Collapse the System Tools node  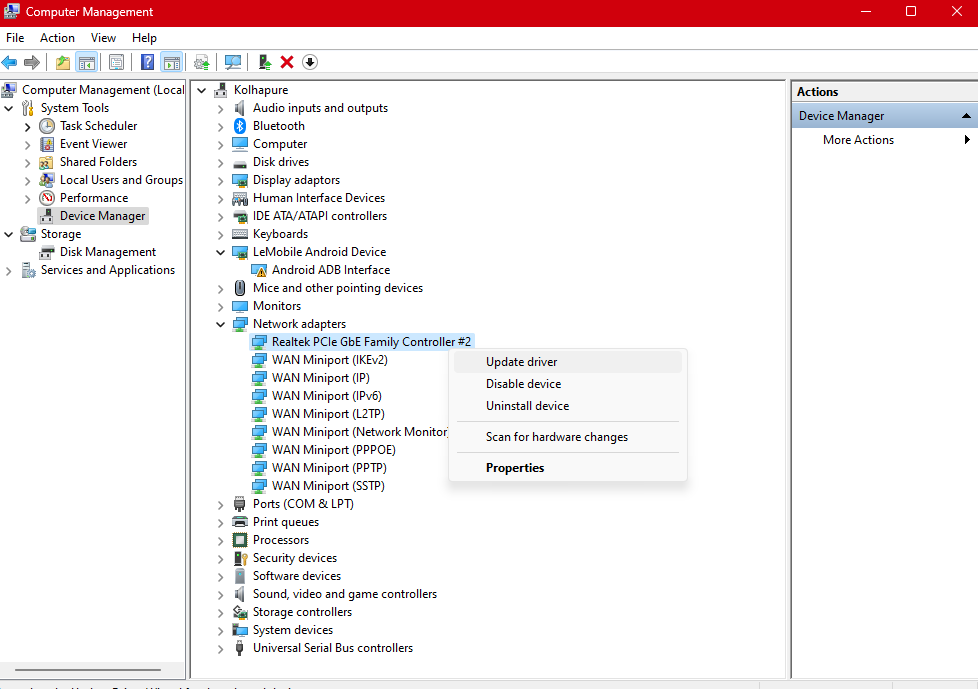click(x=9, y=108)
